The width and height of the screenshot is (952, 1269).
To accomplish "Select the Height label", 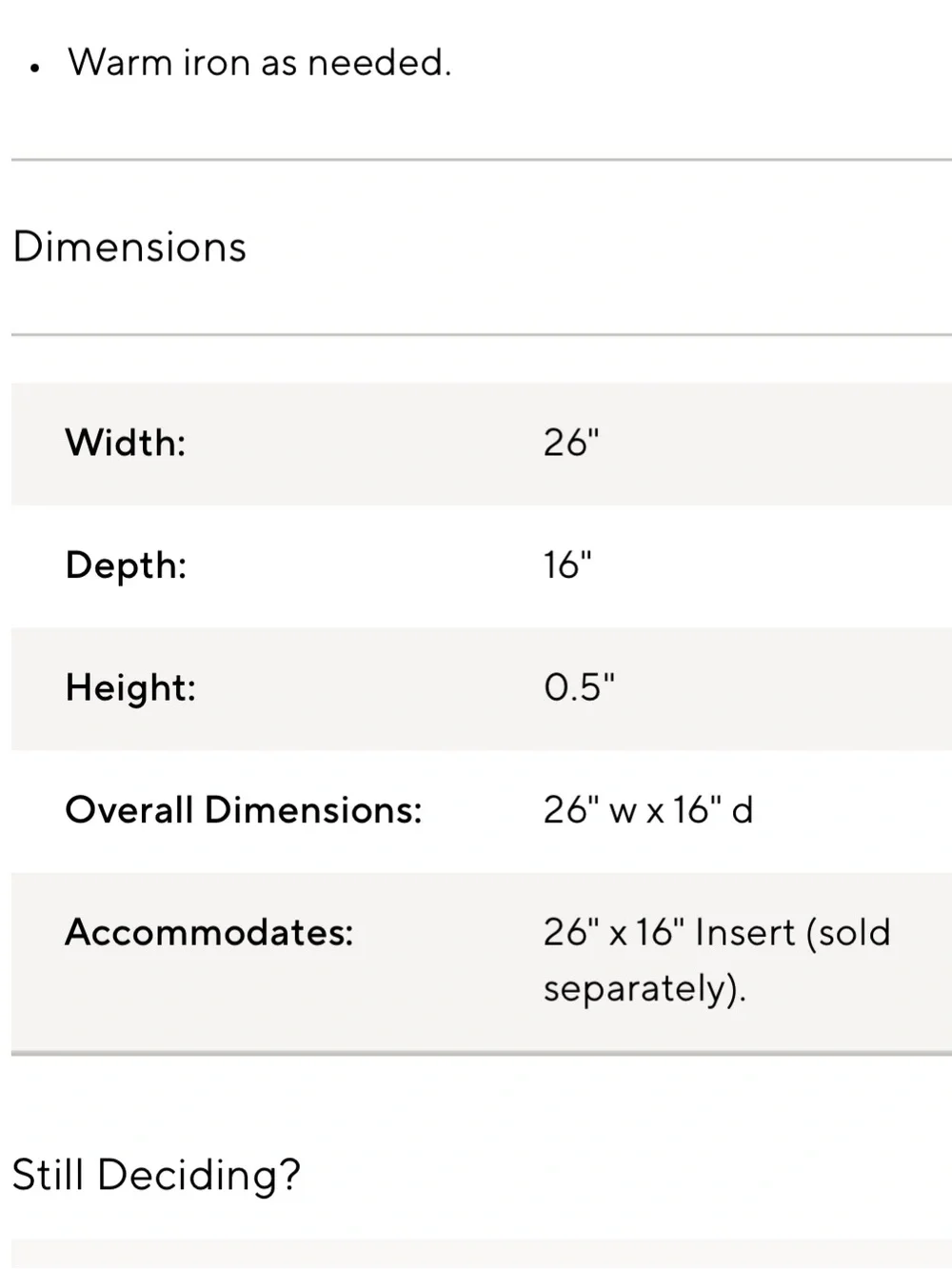I will [x=130, y=687].
